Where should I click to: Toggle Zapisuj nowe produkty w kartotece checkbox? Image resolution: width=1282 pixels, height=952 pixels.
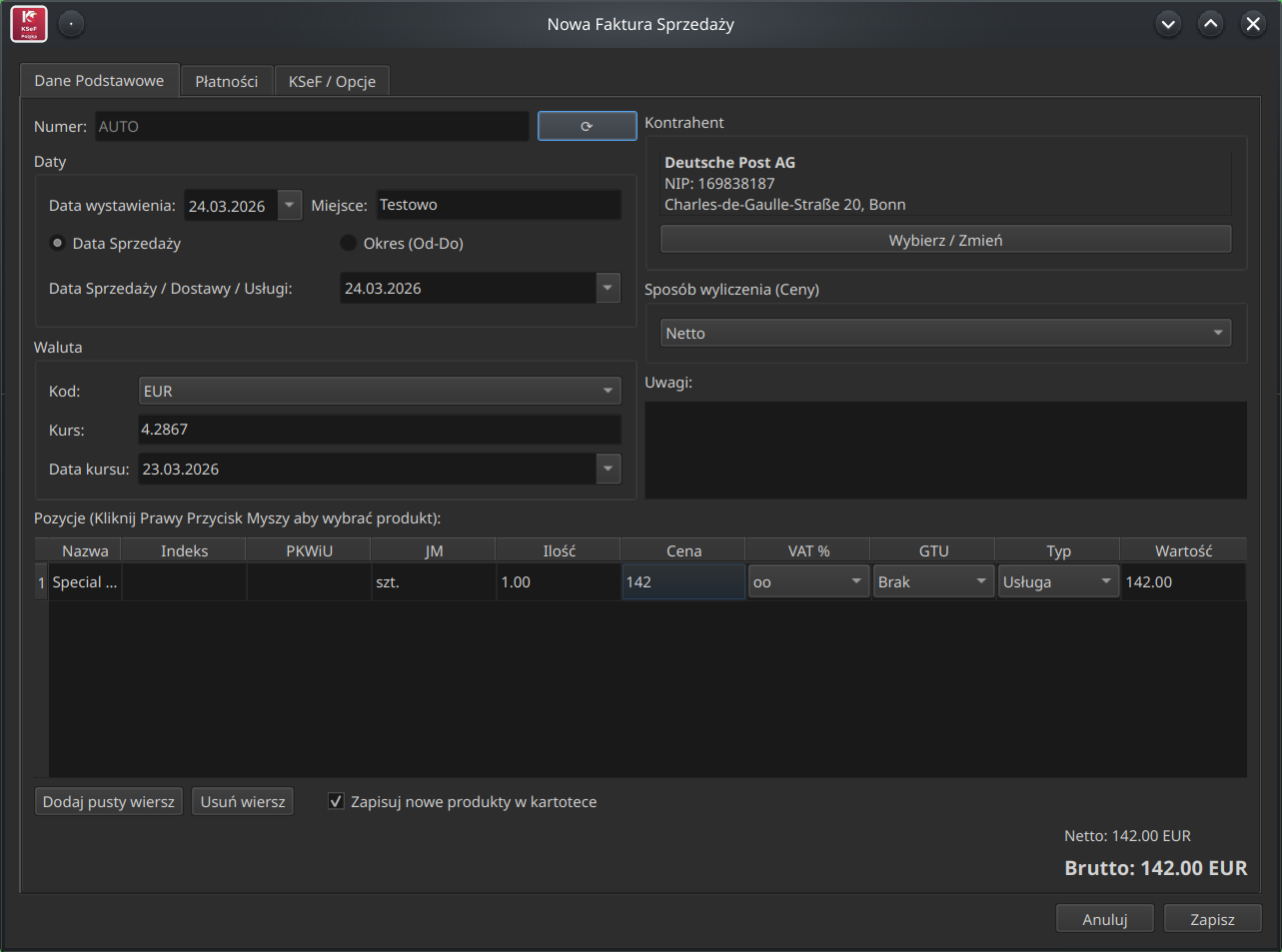click(x=337, y=801)
